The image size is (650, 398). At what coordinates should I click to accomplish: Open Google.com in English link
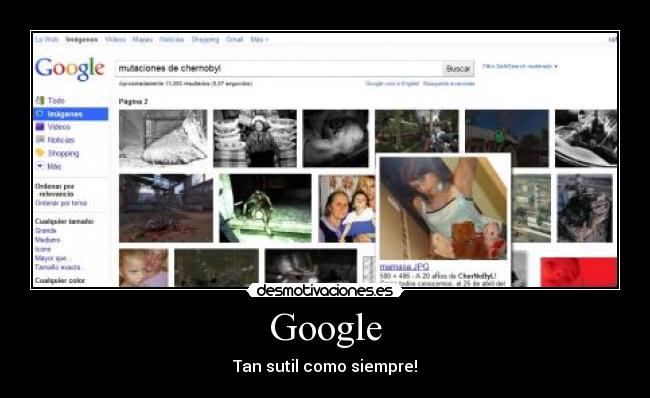tap(392, 84)
